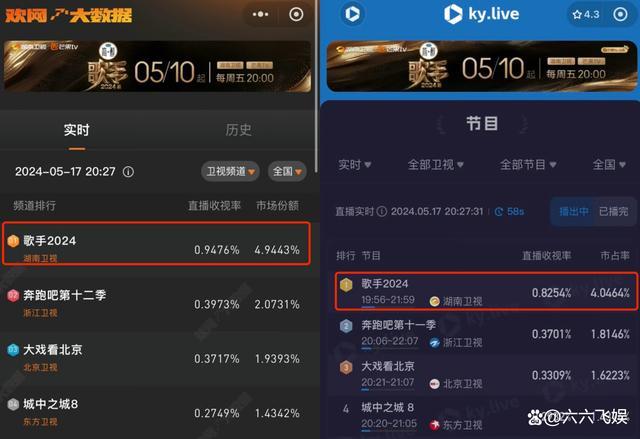Open 大戏看北京 row in ky.live ranking
Viewport: 640px width, 439px height.
(484, 375)
